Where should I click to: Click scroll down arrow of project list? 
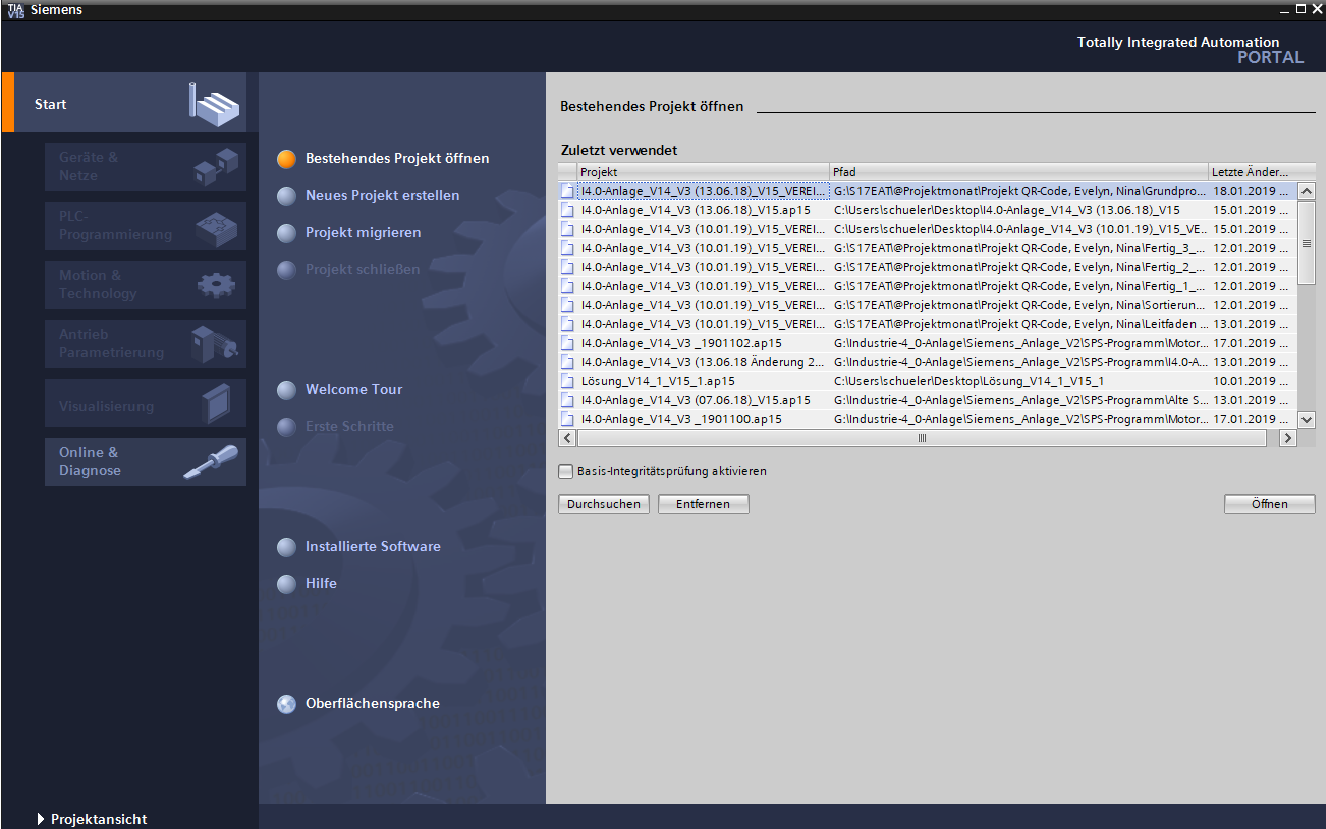point(1306,420)
